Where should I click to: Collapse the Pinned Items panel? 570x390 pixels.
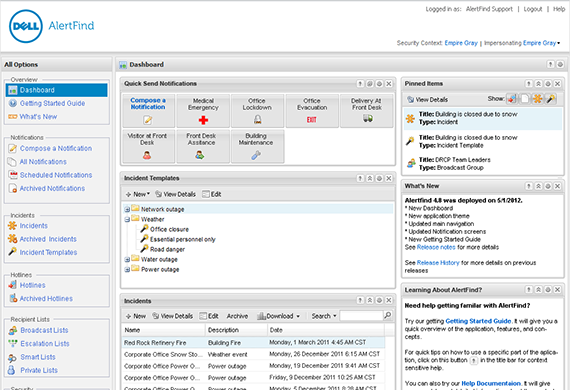point(538,84)
